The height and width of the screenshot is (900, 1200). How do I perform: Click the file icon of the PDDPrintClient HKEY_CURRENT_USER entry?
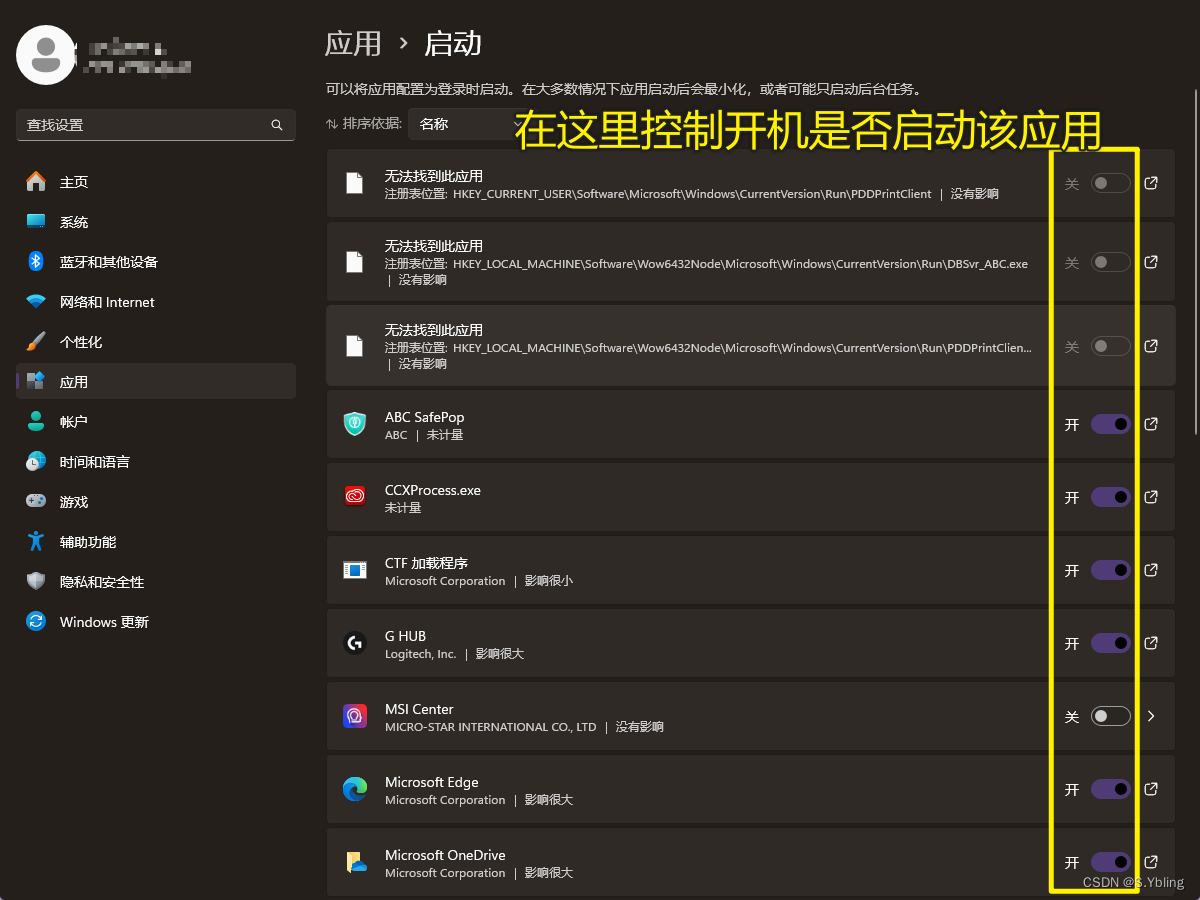(354, 183)
